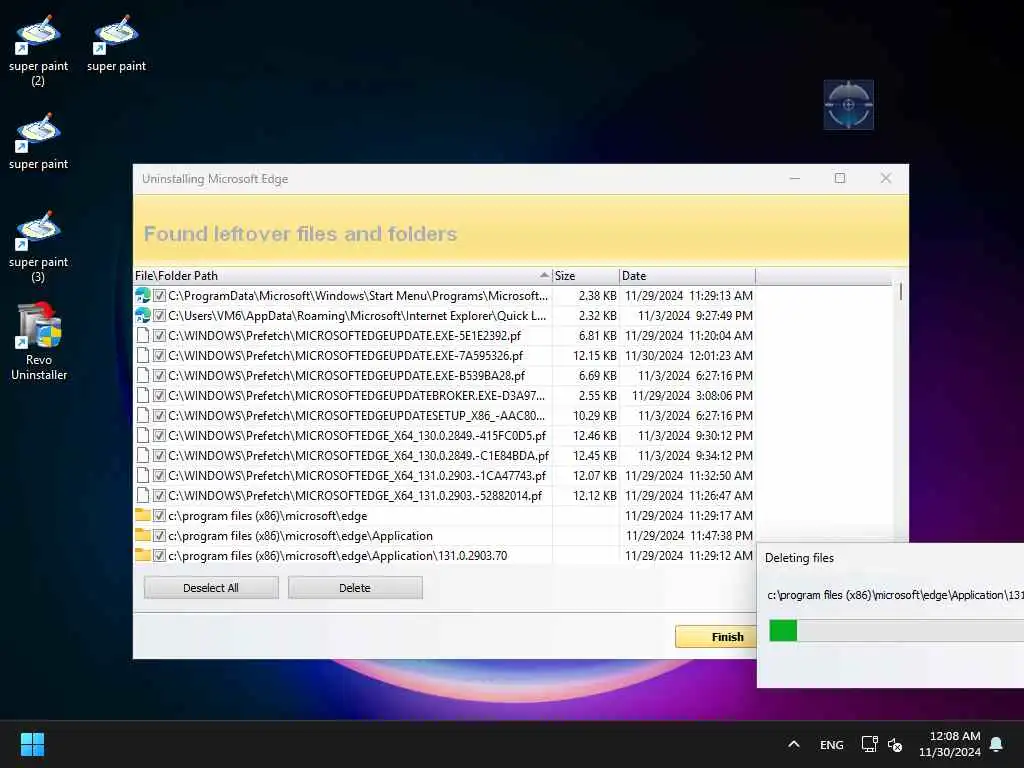Click the Edge icon on the Quick L... row
This screenshot has width=1024, height=768.
(142, 315)
